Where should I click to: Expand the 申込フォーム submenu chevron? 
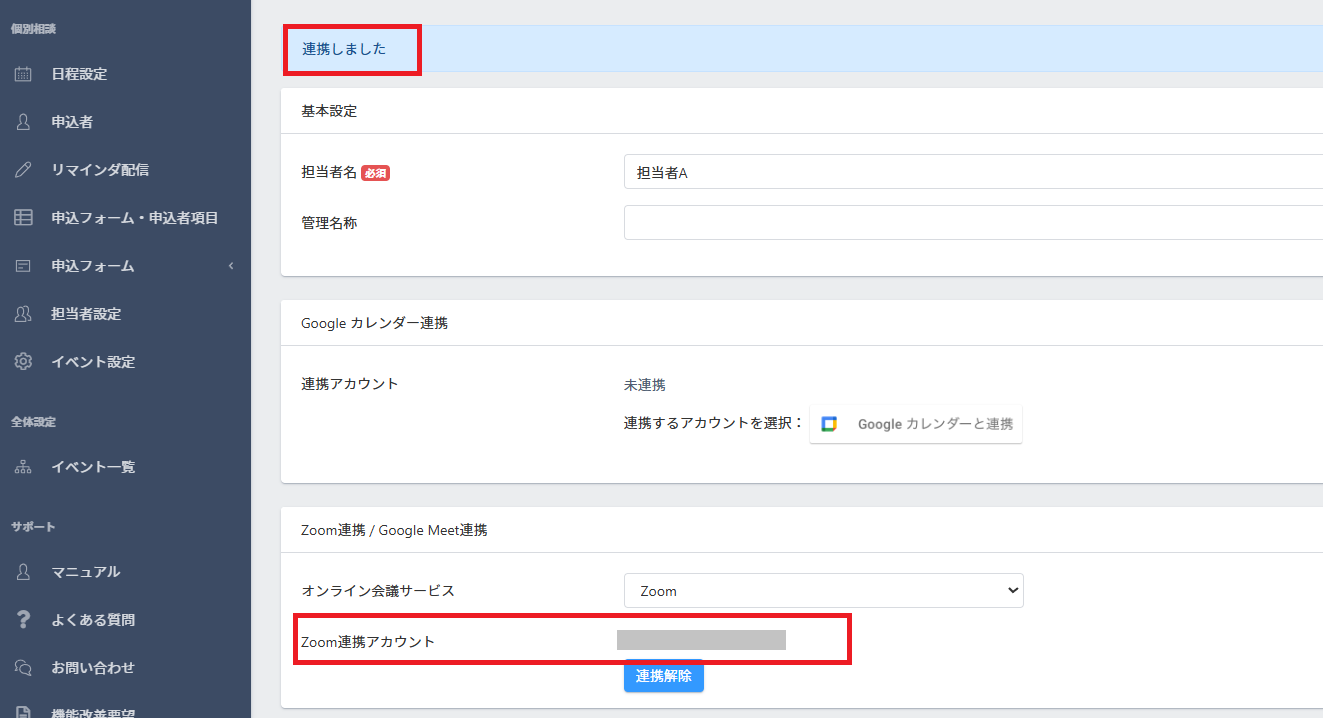coord(231,266)
